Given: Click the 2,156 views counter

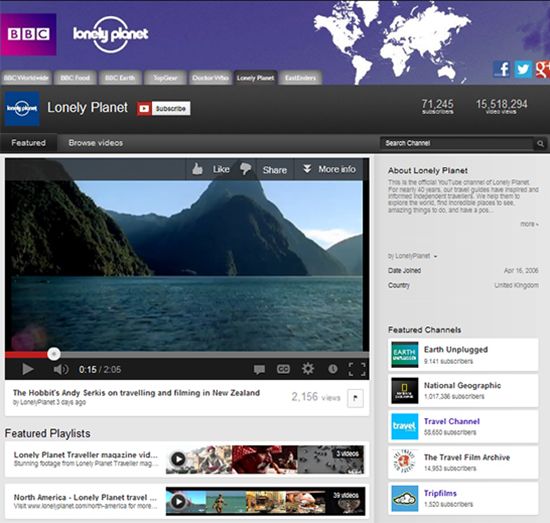Looking at the screenshot, I should pos(316,397).
